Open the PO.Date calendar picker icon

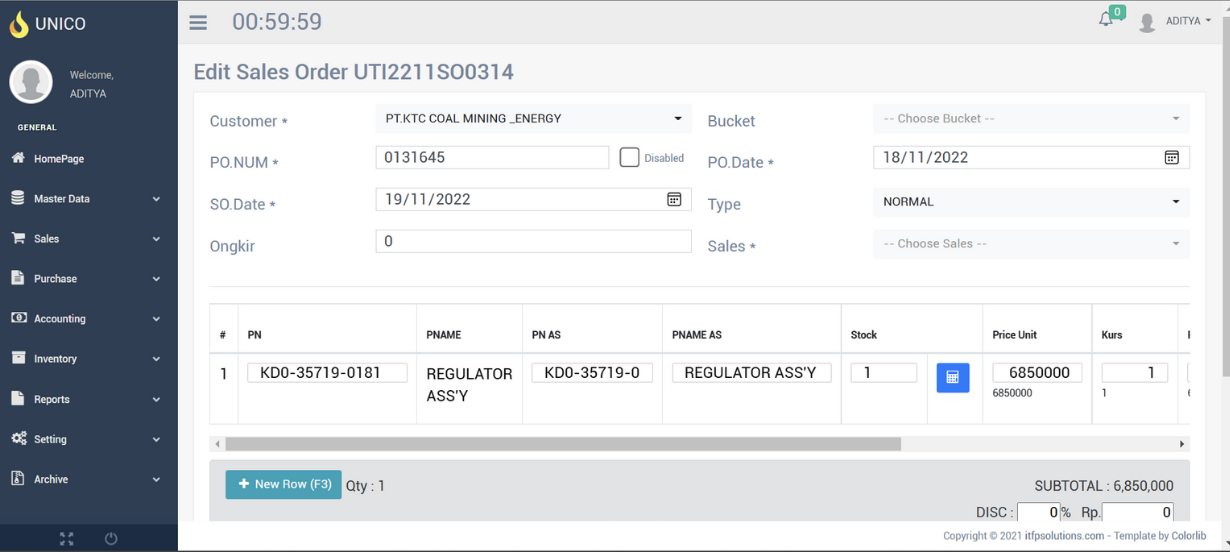pyautogui.click(x=1171, y=157)
